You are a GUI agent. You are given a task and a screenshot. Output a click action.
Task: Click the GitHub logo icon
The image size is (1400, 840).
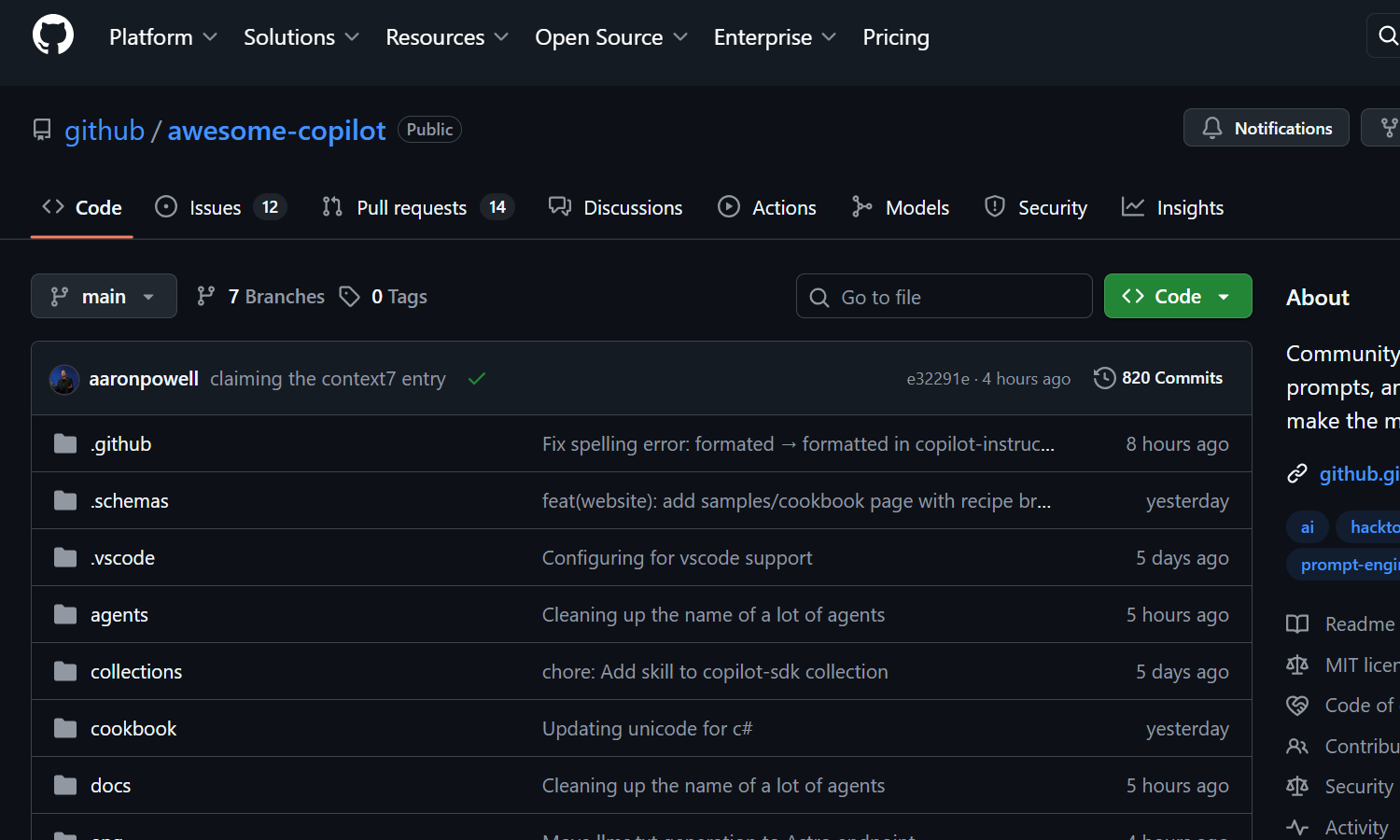(53, 35)
